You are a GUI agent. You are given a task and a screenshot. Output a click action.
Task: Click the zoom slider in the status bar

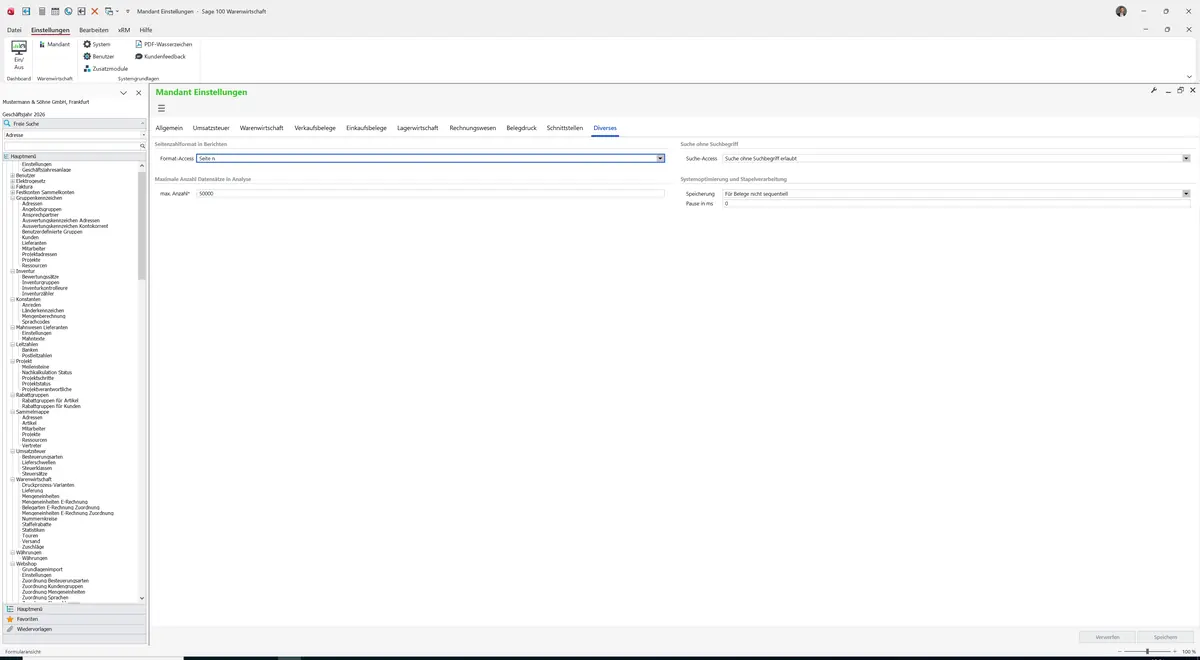pyautogui.click(x=1147, y=652)
